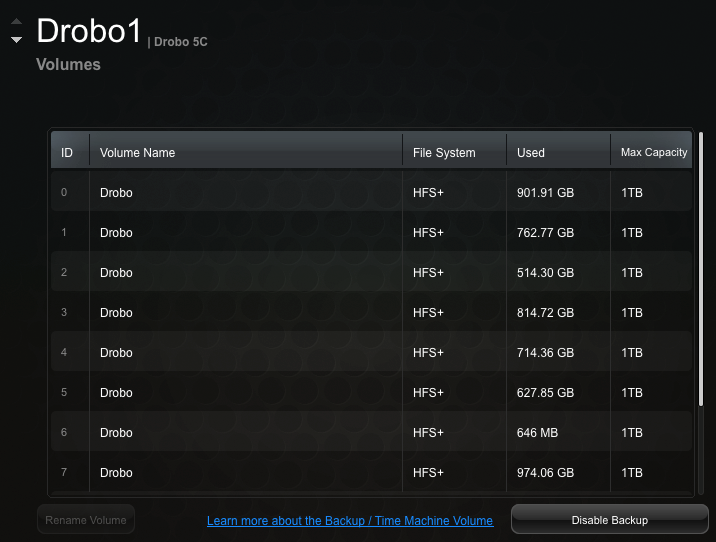Click the down arrow beside Drobo1
The image size is (716, 542).
click(16, 40)
